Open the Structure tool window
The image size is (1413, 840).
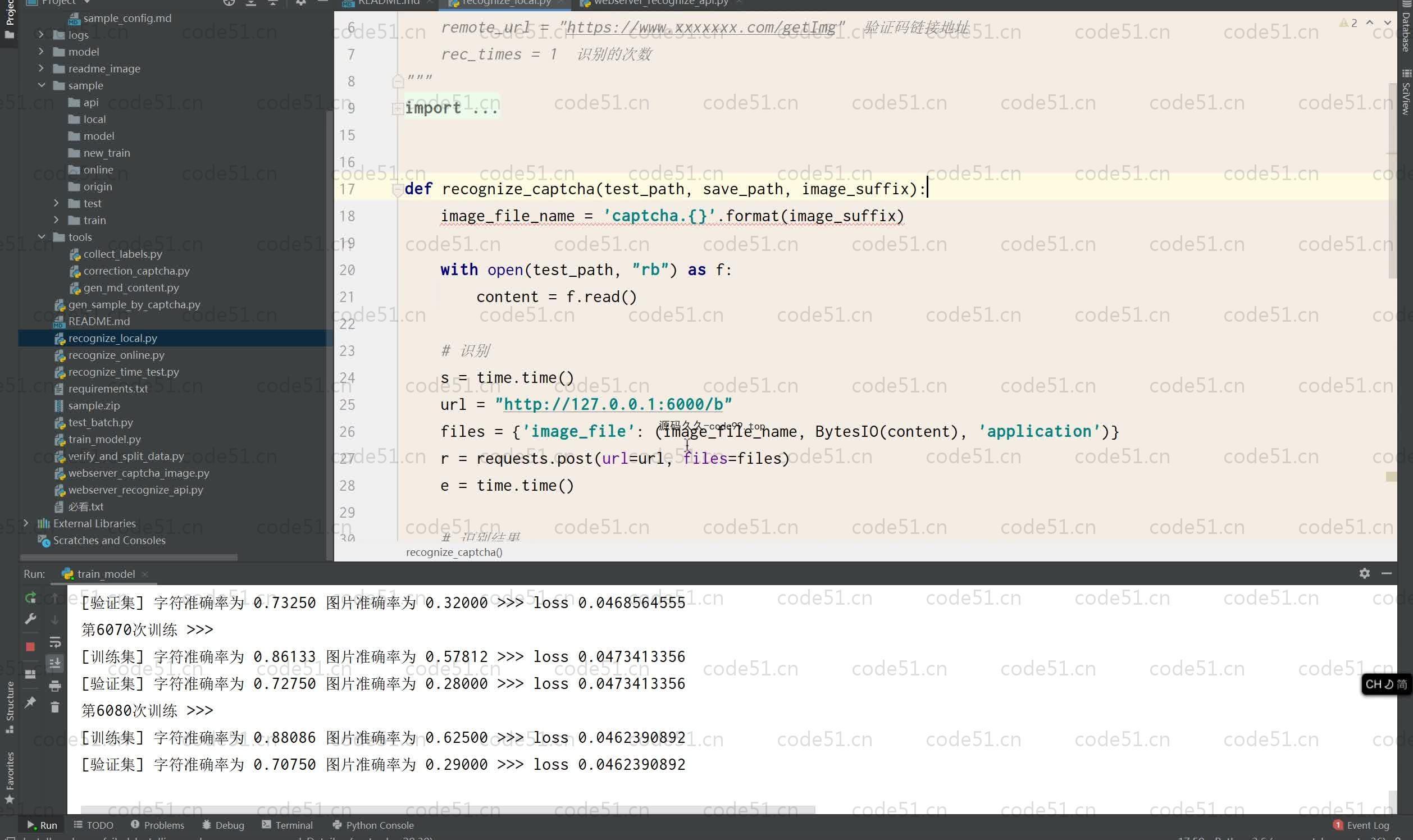pos(10,707)
